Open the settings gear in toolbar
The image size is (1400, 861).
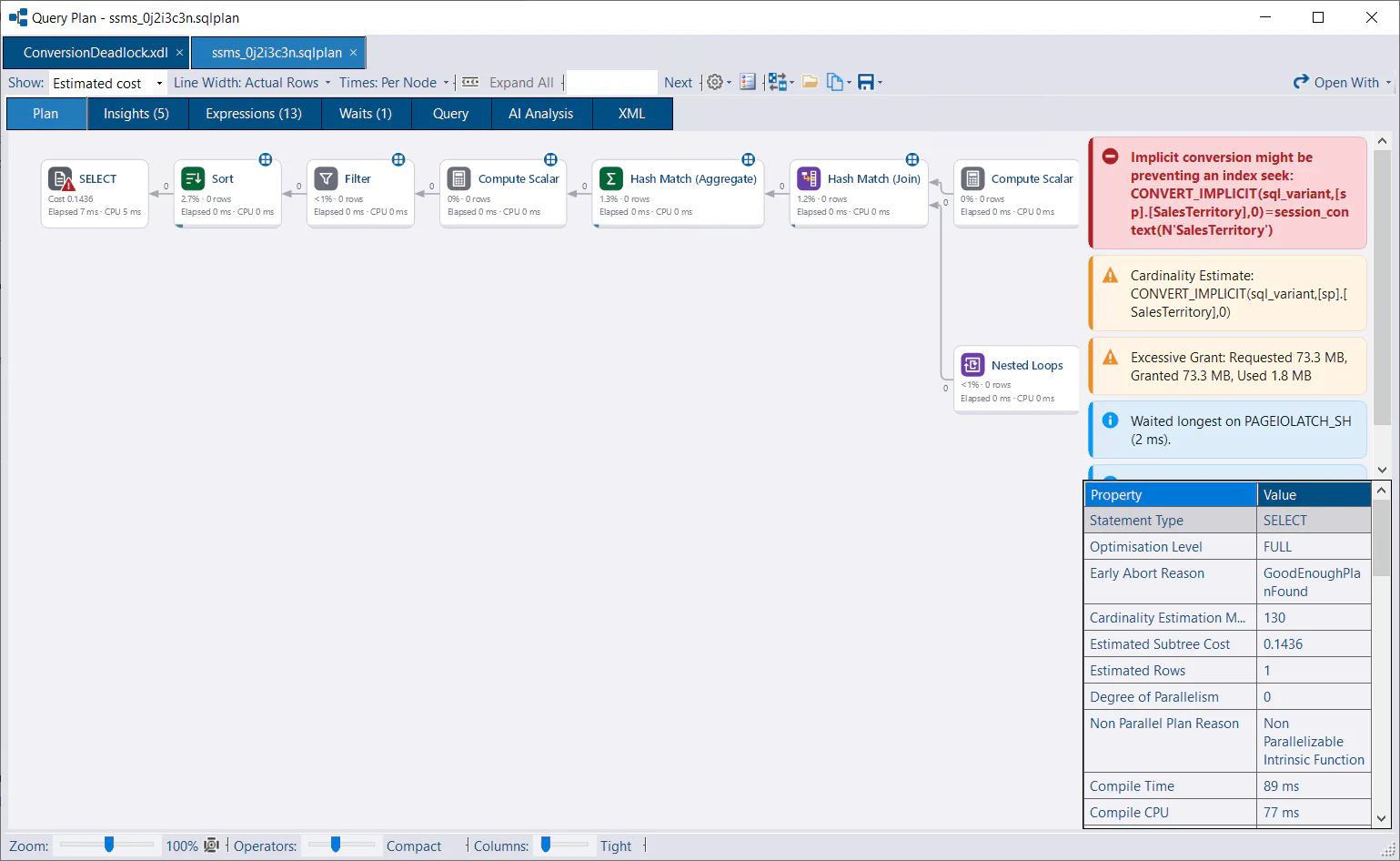[x=715, y=82]
